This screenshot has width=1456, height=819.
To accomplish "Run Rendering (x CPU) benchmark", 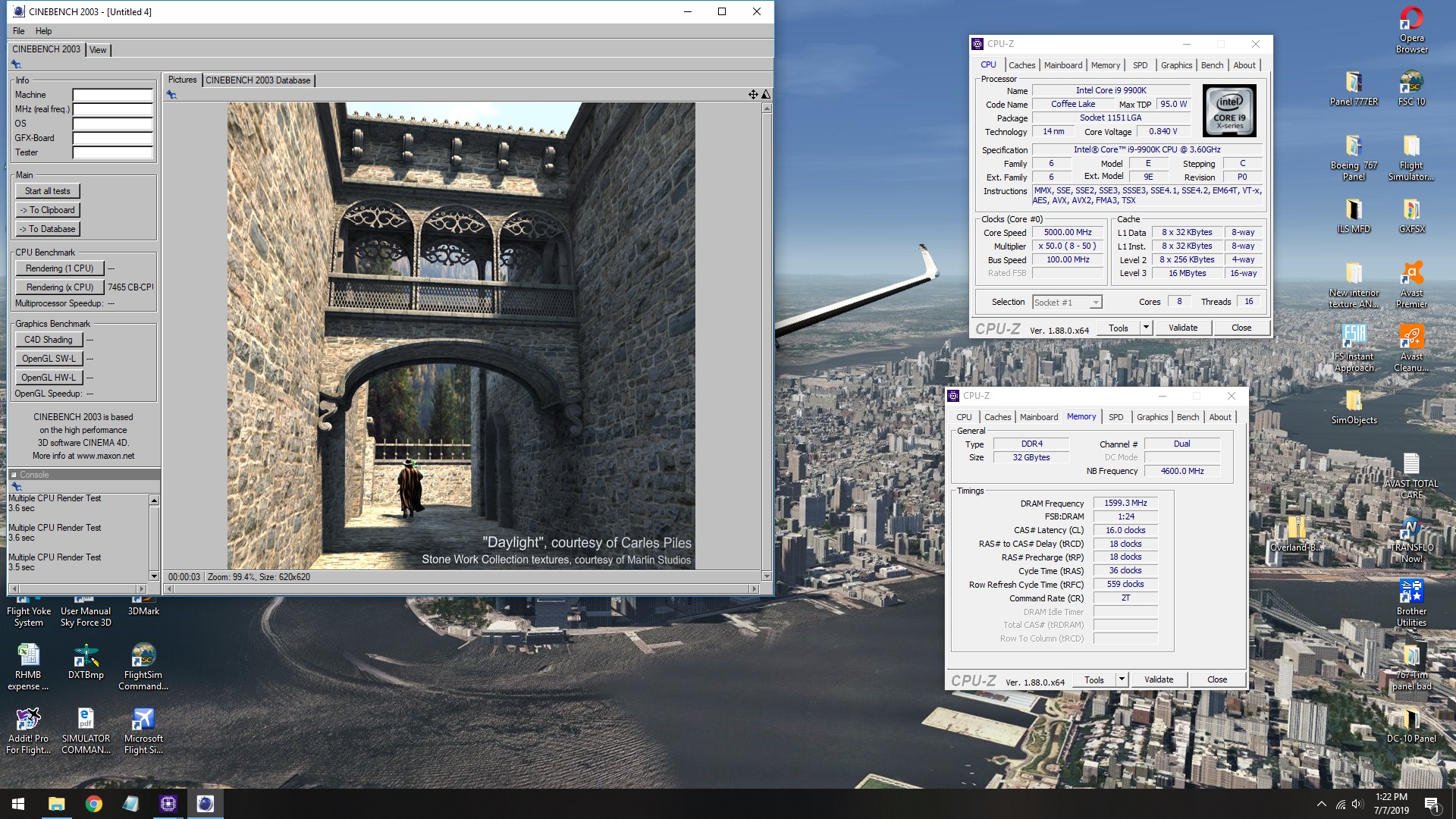I will [59, 287].
